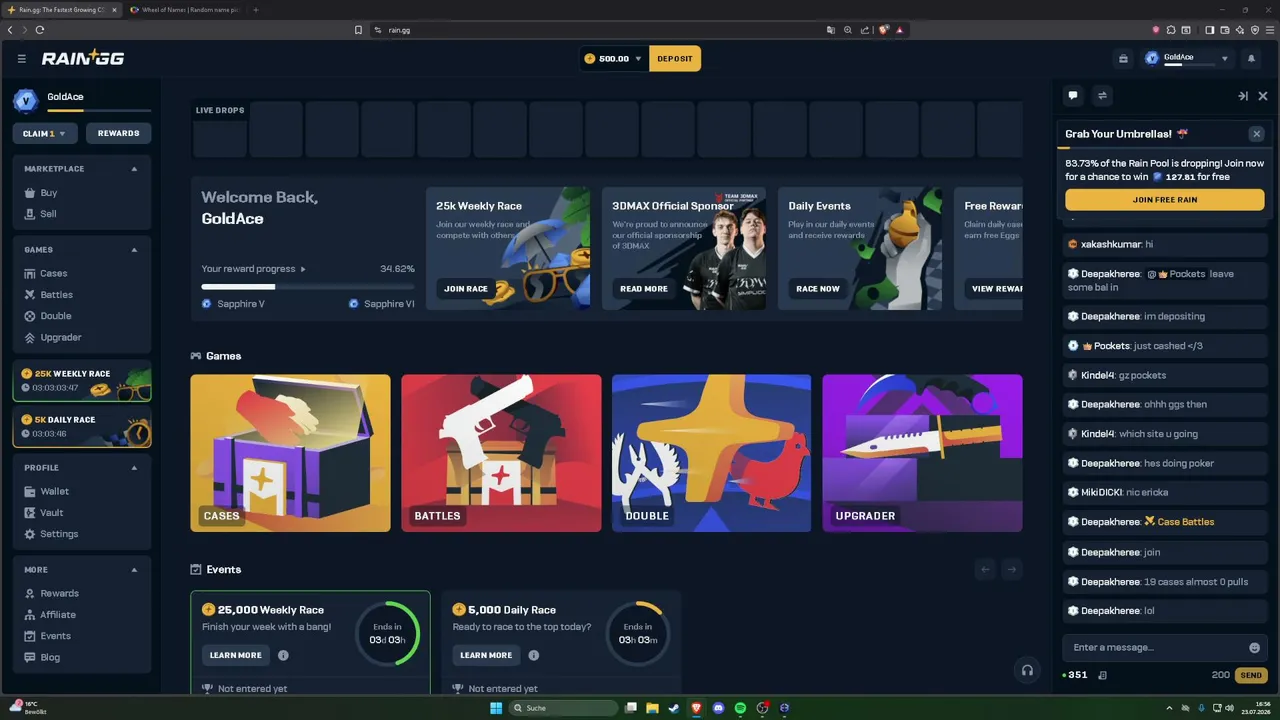Open the trades swap-arrows icon in the chat panel

click(x=1102, y=96)
